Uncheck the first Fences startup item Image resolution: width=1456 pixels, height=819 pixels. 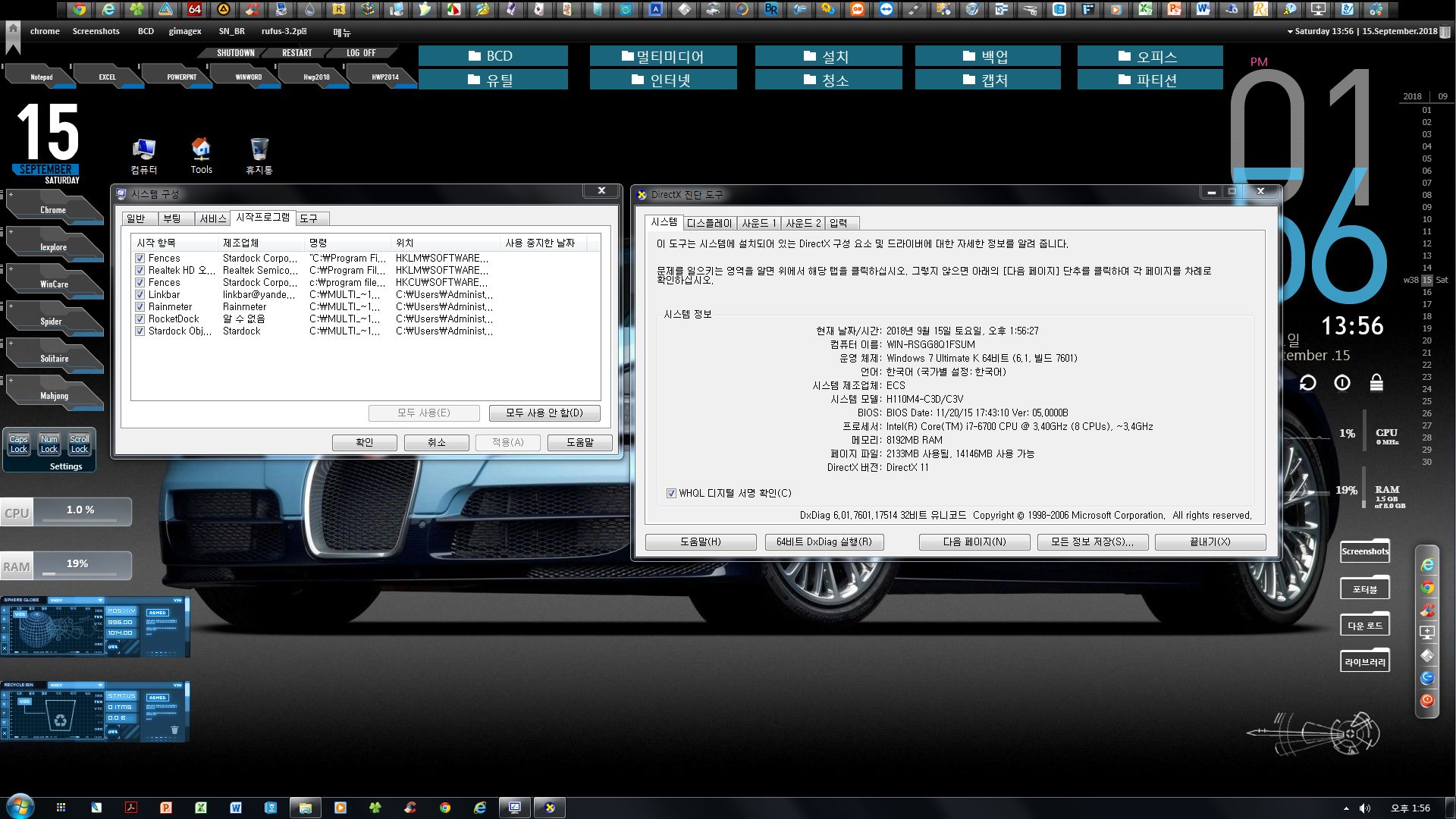coord(140,259)
